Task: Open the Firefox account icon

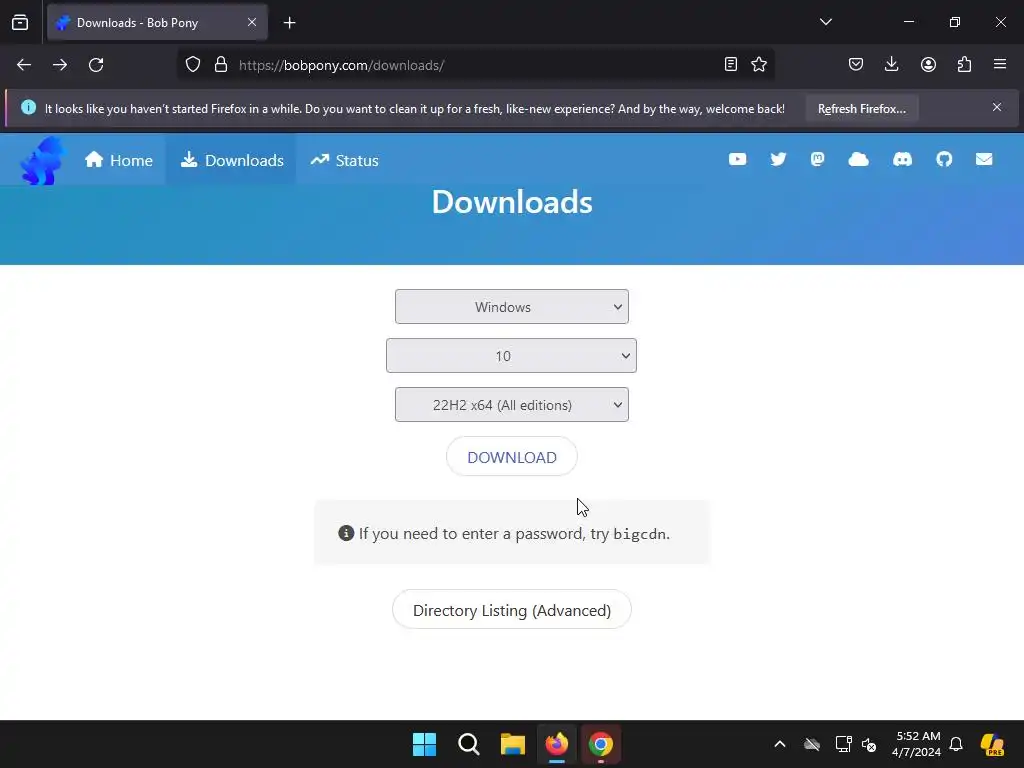Action: click(928, 64)
